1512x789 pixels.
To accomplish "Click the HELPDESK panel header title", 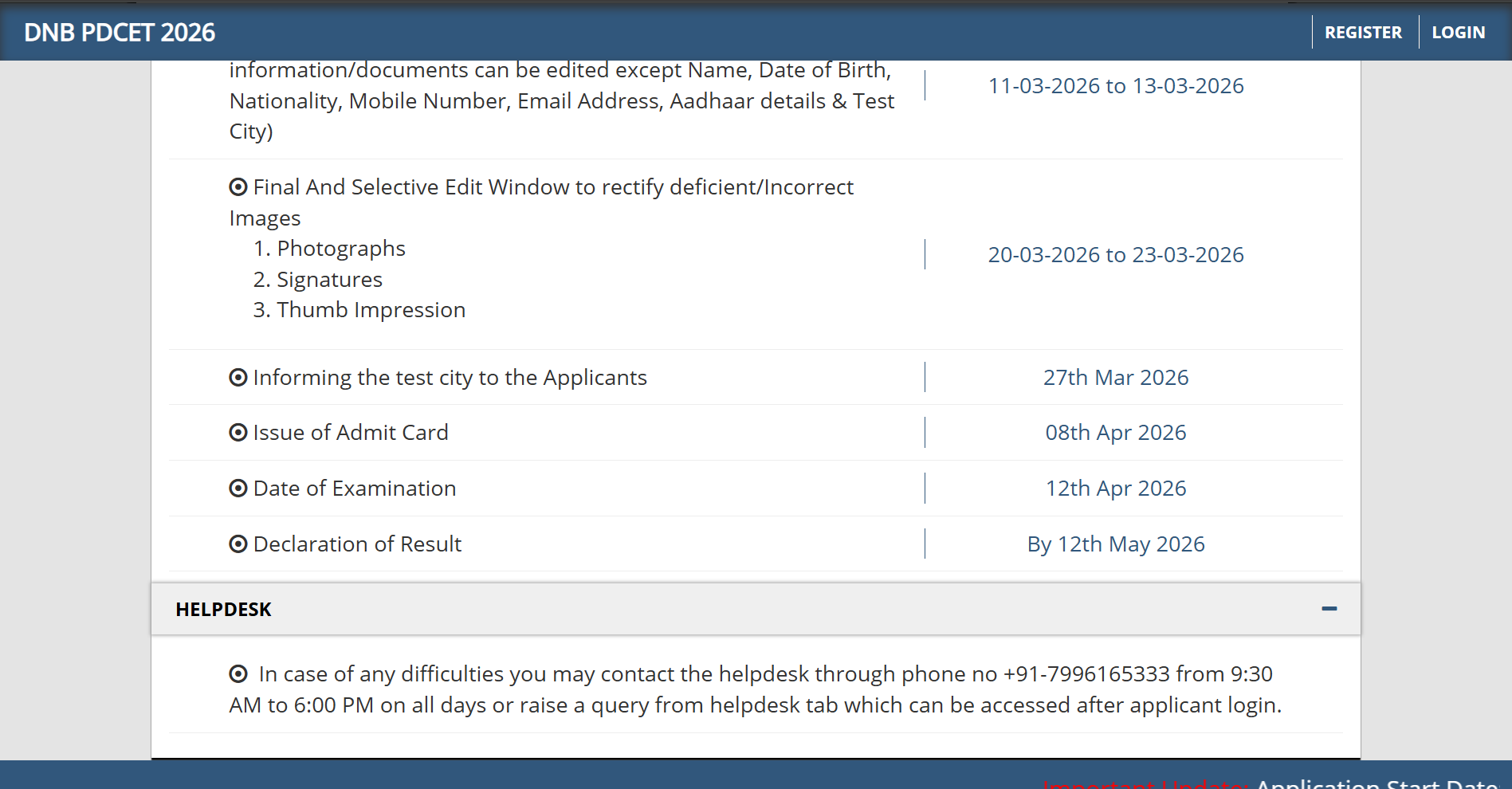I will (223, 610).
